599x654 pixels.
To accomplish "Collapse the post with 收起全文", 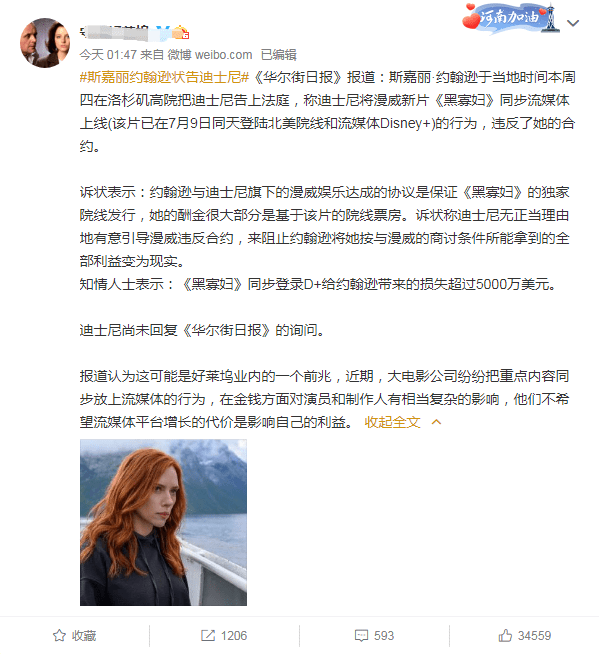I will coord(392,422).
